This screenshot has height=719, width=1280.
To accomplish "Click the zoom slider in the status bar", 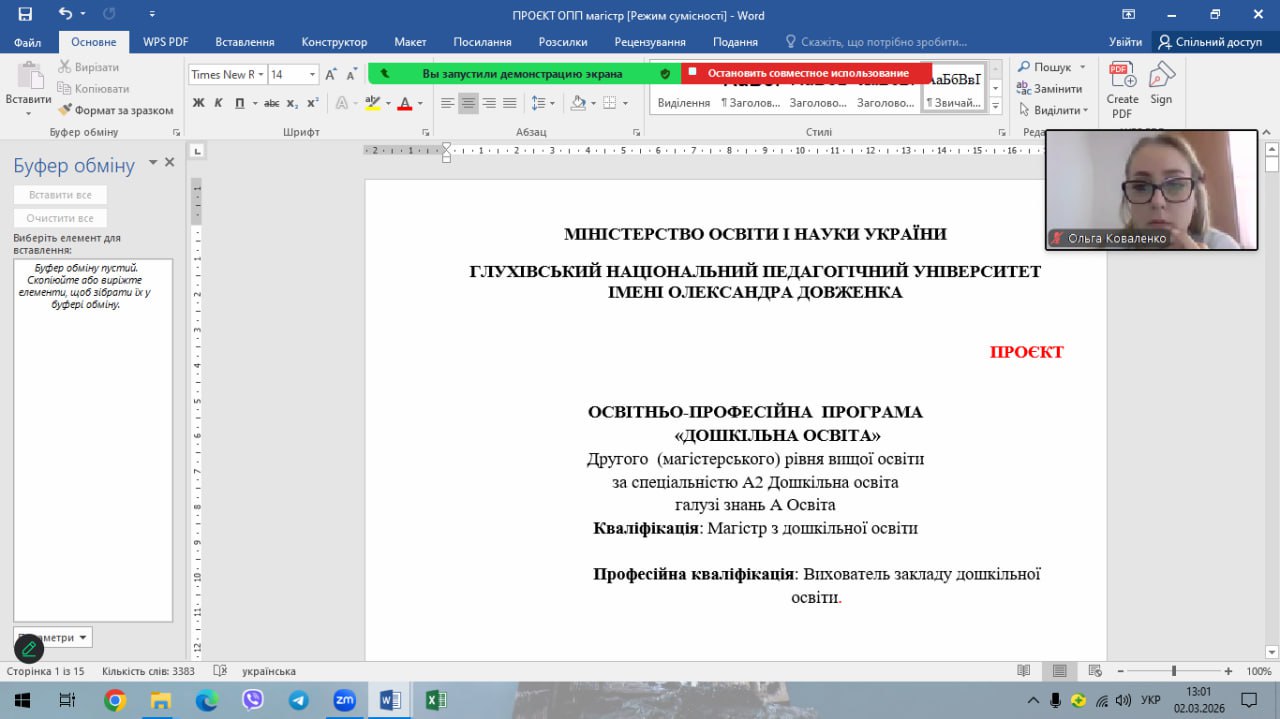I will tap(1173, 671).
